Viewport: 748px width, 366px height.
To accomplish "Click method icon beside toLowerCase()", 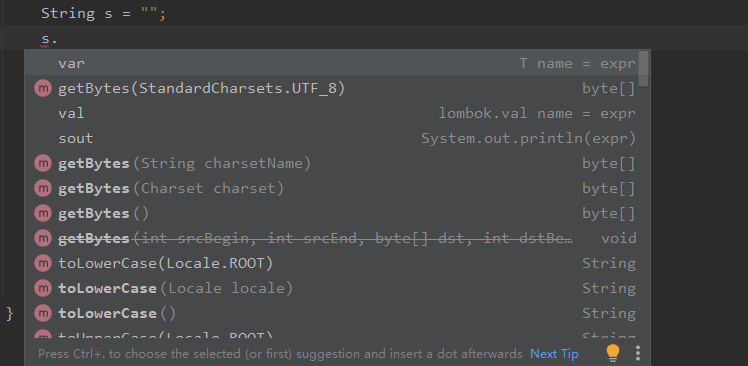I will tap(43, 313).
